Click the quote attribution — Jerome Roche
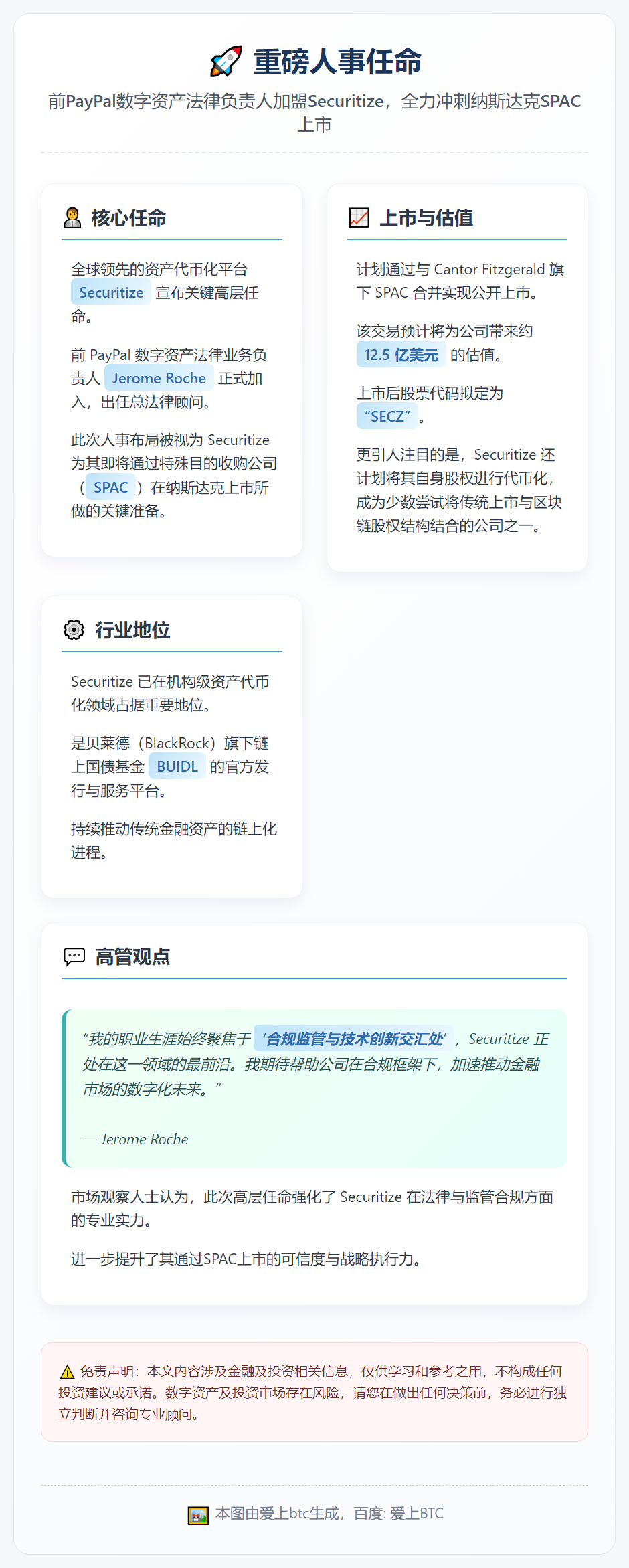The height and width of the screenshot is (1568, 629). pyautogui.click(x=136, y=1139)
